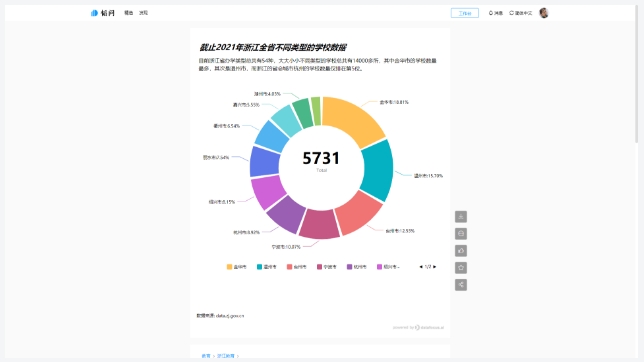
Task: Click the chart title mentioning 2021
Action: [x=273, y=48]
